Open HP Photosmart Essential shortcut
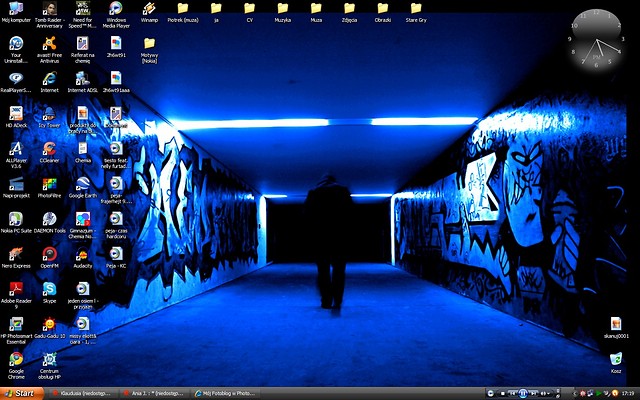The image size is (640, 400). tap(16, 331)
